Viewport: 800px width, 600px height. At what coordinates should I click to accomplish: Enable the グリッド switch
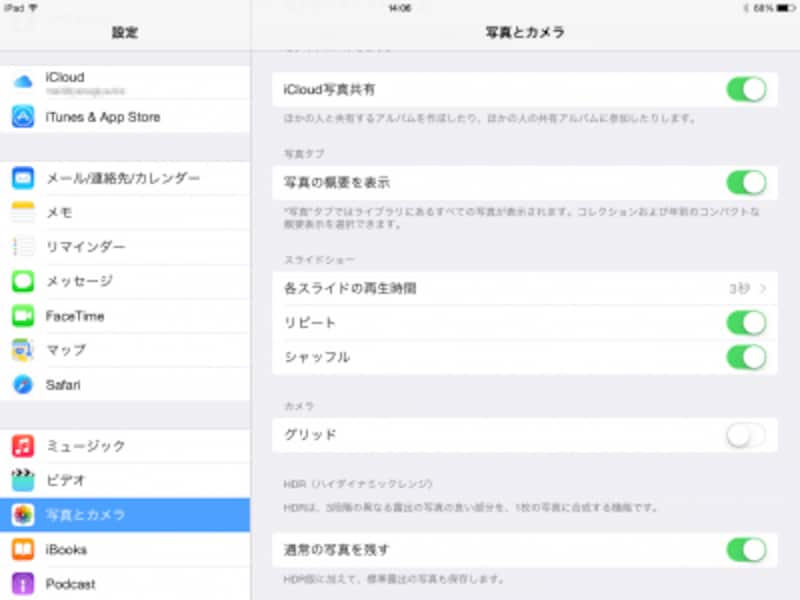coord(746,435)
